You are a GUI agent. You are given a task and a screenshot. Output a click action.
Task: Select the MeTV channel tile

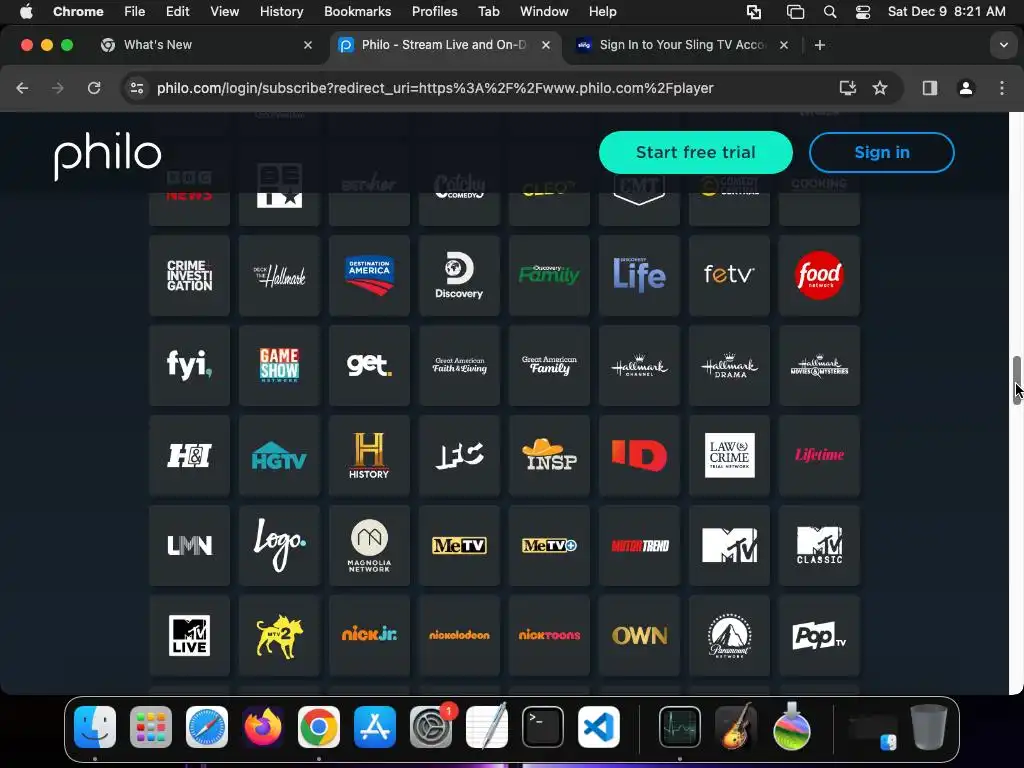(x=459, y=546)
